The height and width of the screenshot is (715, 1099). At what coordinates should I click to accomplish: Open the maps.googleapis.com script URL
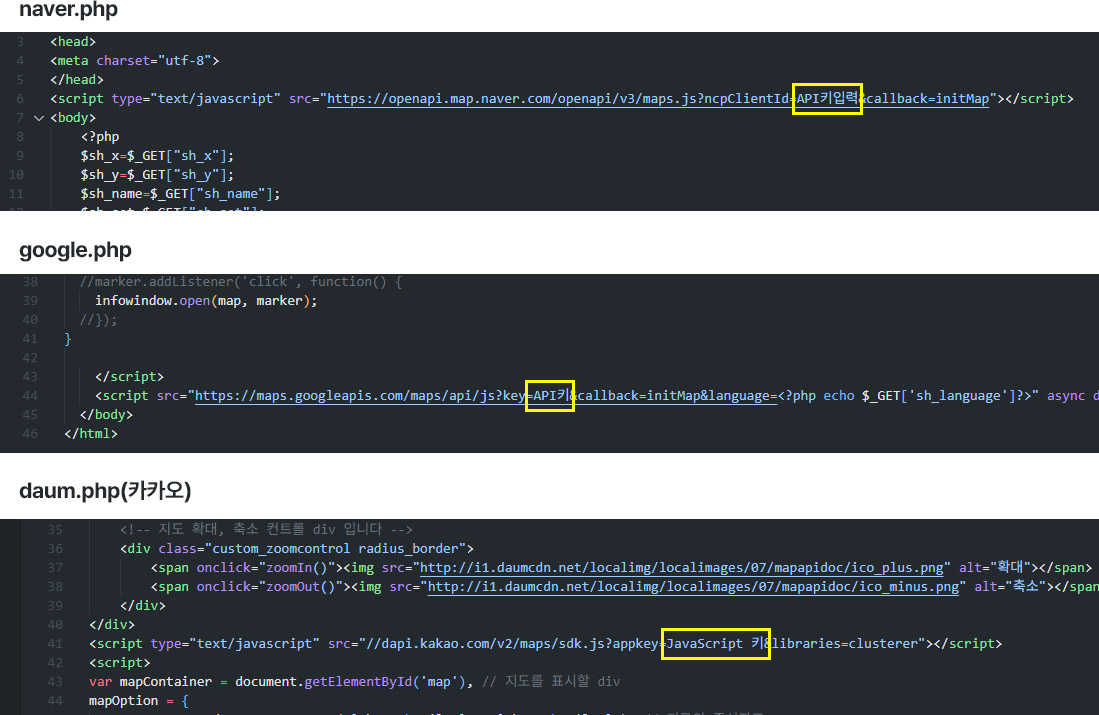(486, 396)
